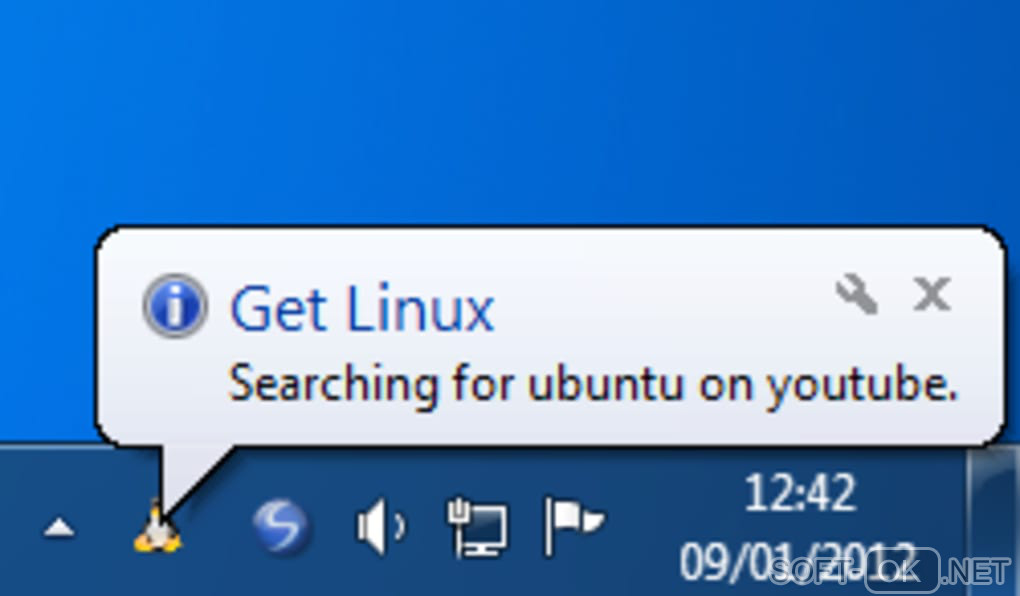Open the volume speaker tray icon
1020x596 pixels.
pos(381,527)
